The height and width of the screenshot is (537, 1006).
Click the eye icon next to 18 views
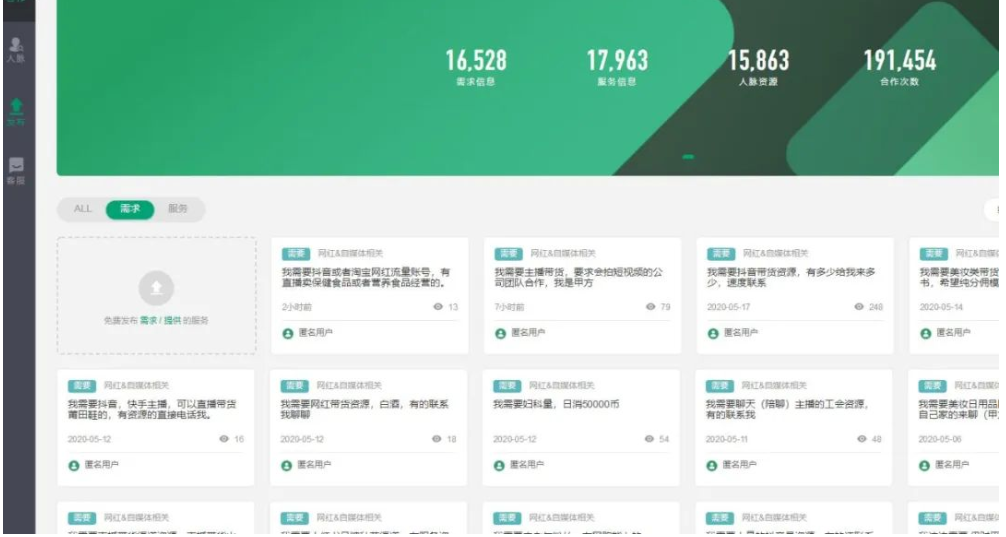click(x=436, y=439)
